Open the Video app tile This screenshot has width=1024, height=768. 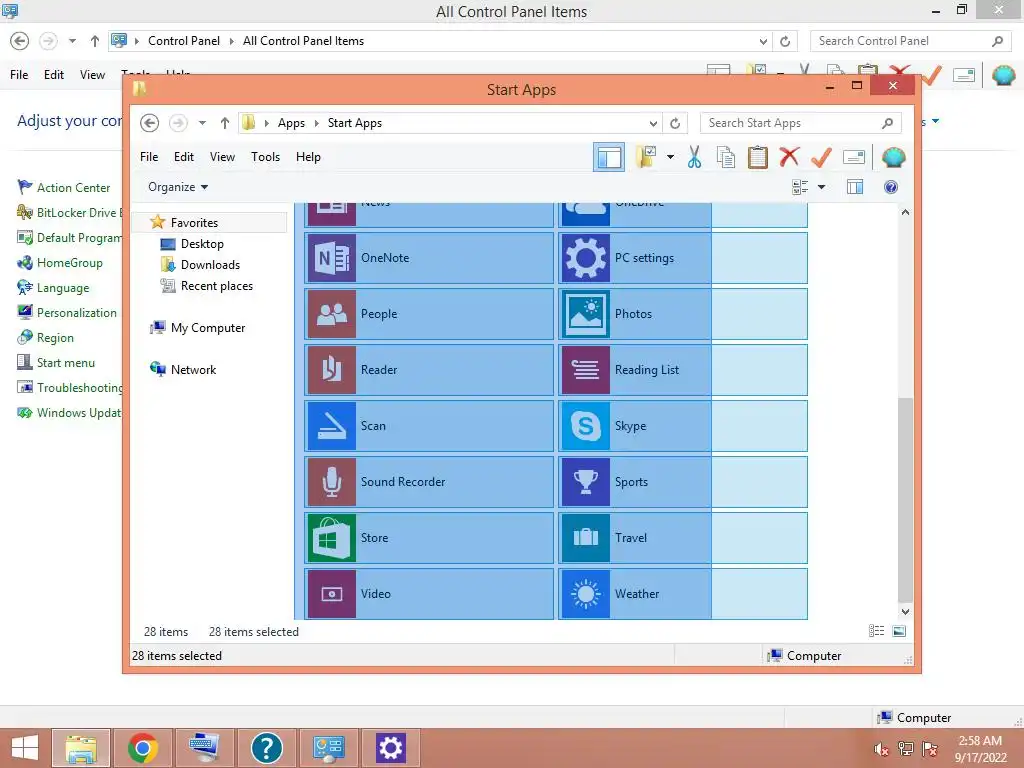tap(428, 594)
